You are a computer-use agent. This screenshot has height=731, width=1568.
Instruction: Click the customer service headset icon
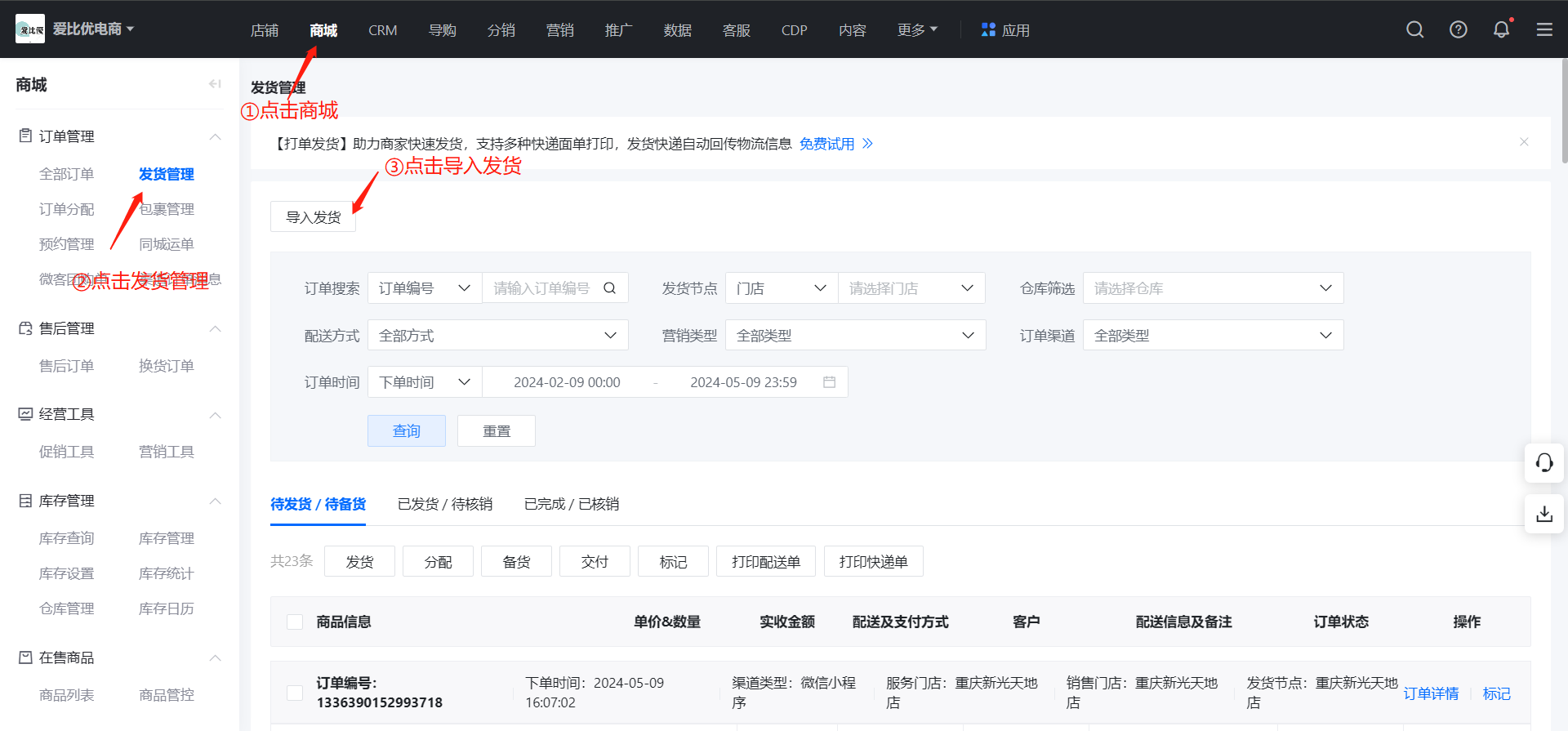[1544, 463]
